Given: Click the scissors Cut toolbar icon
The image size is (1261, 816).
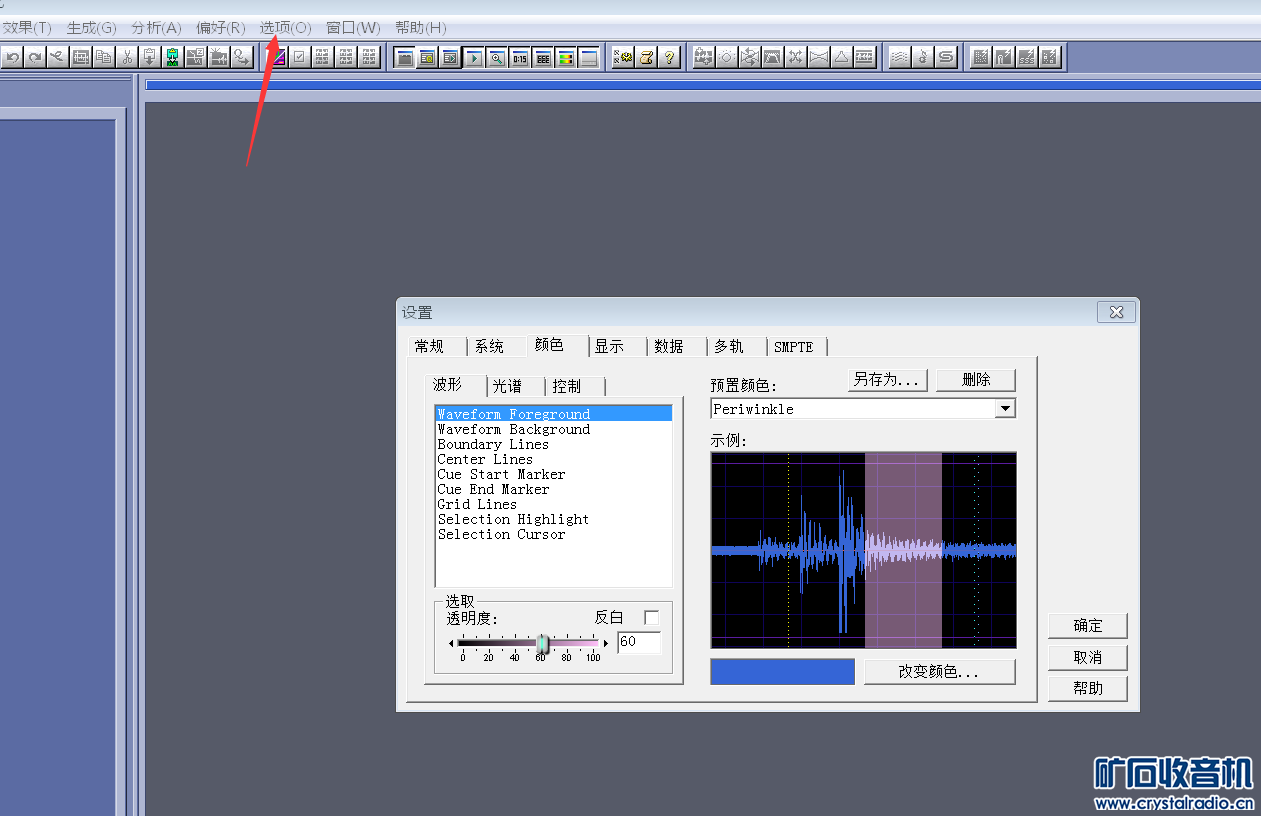Looking at the screenshot, I should [x=127, y=57].
